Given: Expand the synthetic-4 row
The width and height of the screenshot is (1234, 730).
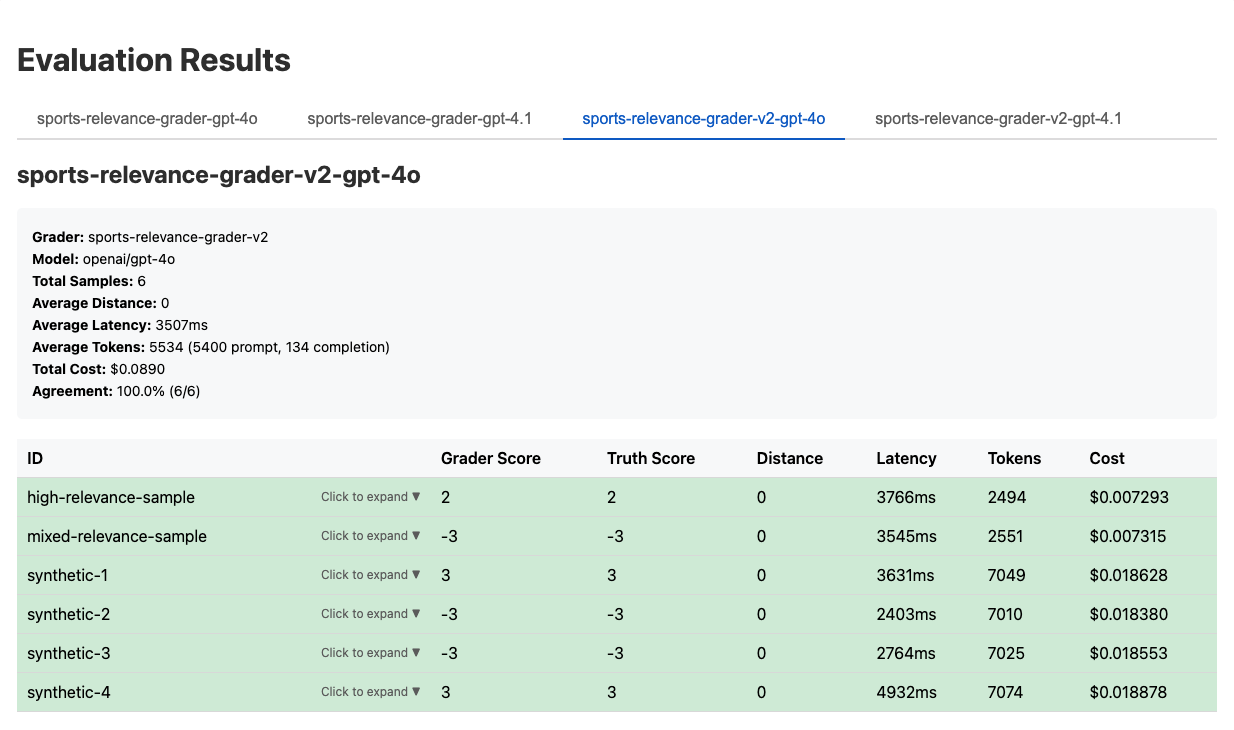Looking at the screenshot, I should (370, 692).
